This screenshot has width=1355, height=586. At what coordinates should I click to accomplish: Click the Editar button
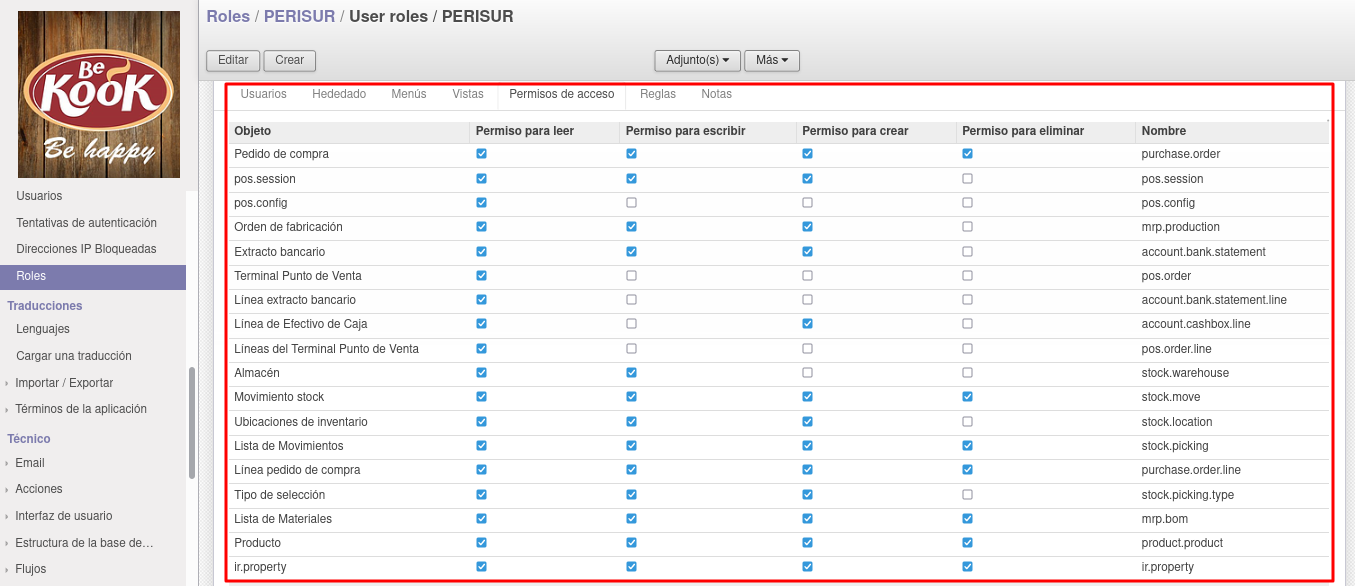coord(233,60)
